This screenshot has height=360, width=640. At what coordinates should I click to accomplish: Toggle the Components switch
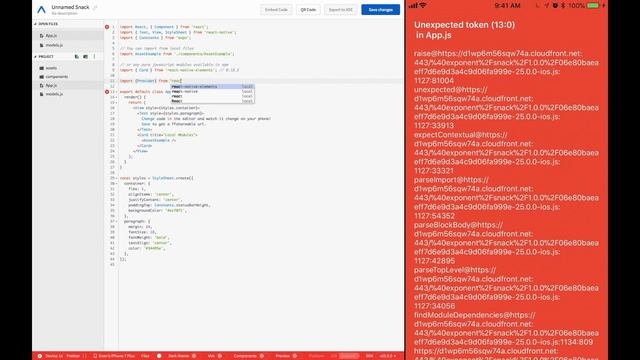click(262, 356)
